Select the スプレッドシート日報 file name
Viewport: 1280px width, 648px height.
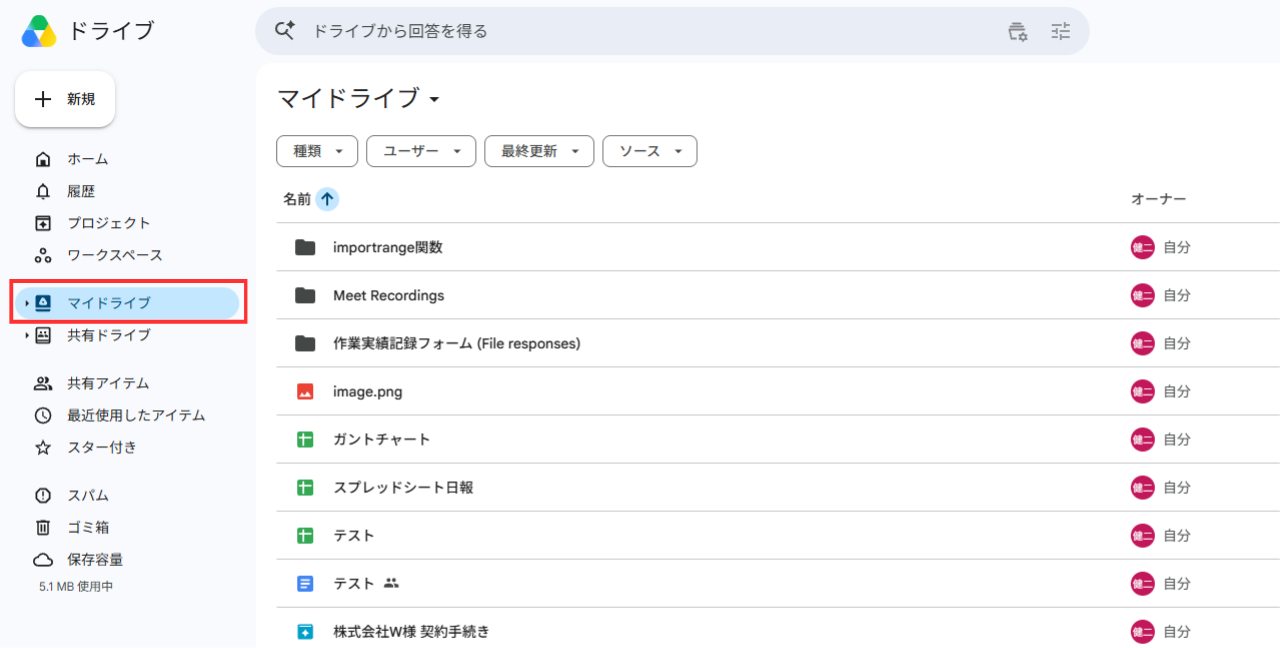[403, 487]
